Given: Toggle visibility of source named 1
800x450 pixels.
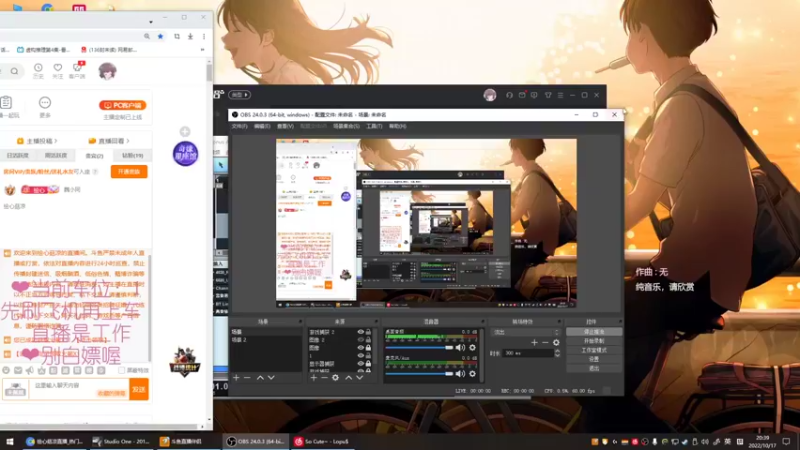Looking at the screenshot, I should 361,356.
